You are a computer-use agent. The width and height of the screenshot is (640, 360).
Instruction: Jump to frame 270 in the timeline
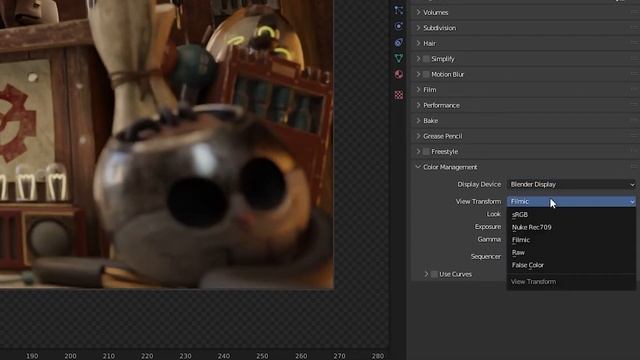click(339, 356)
